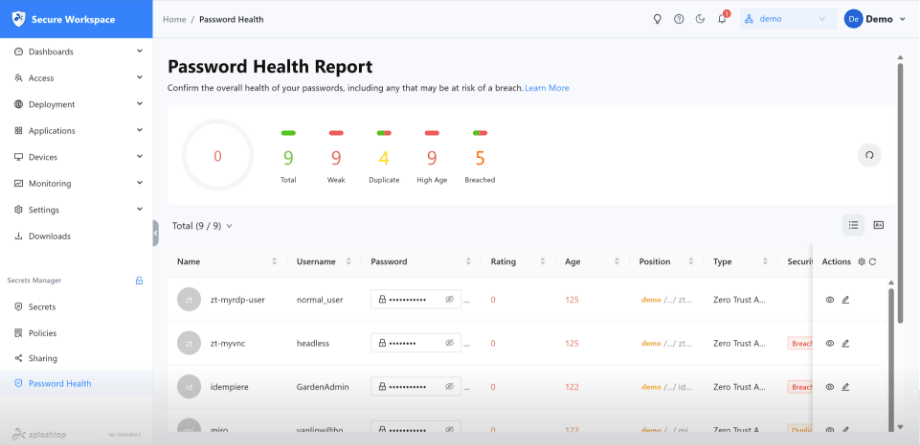This screenshot has height=445, width=920.
Task: Click the Breached tag in zt-myvnc row
Action: tap(800, 343)
